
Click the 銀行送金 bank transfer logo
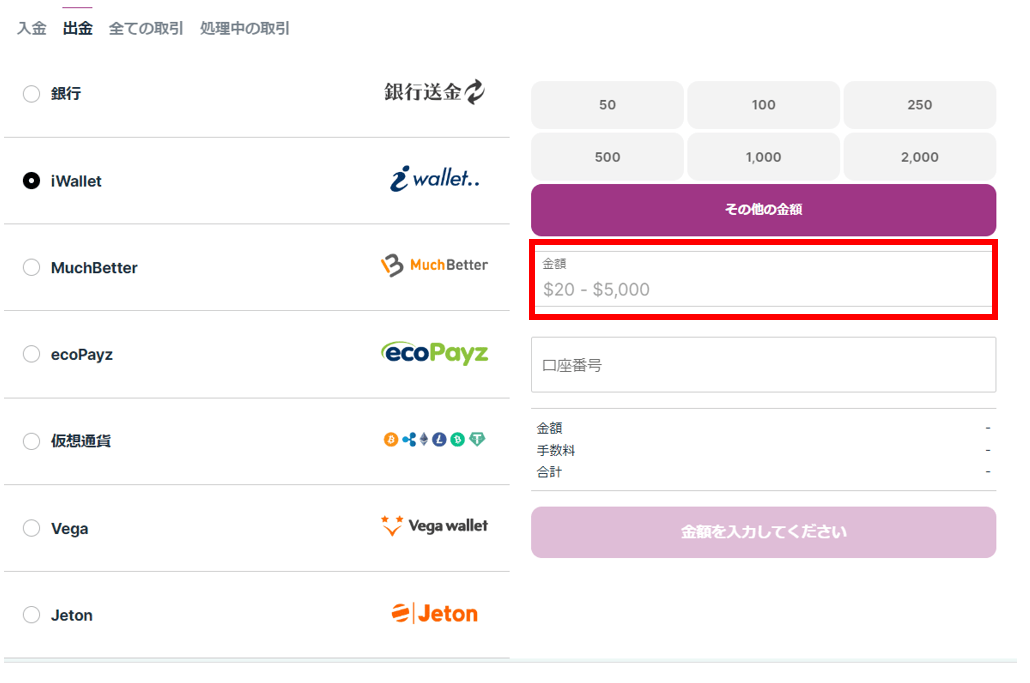point(435,92)
